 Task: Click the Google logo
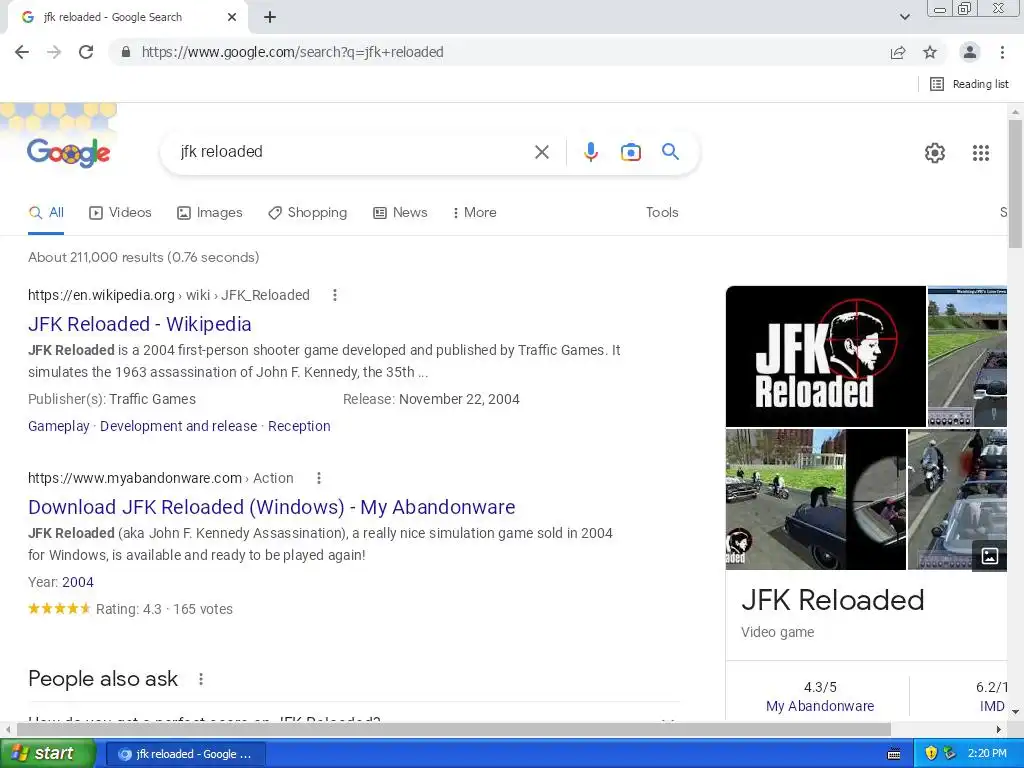[x=69, y=153]
